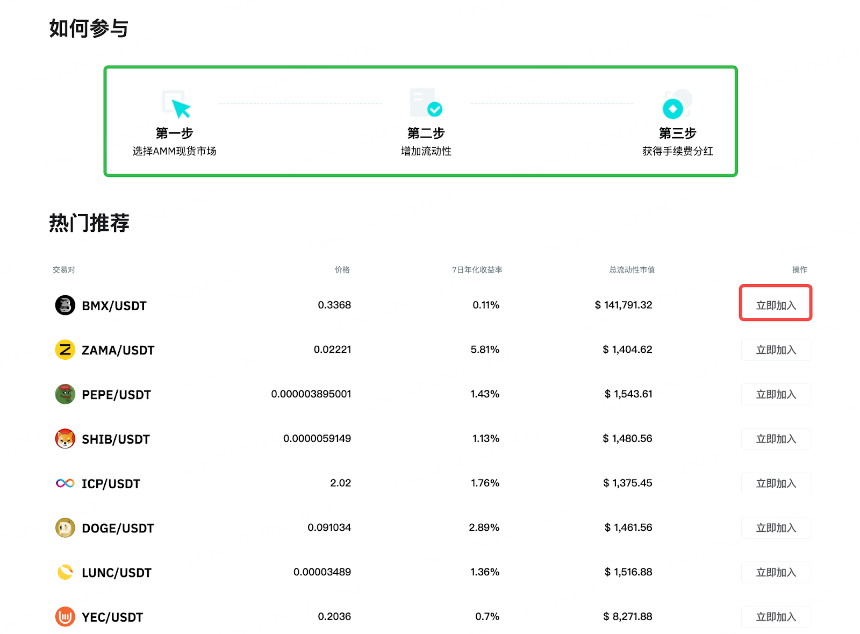Viewport: 860px width, 634px height.
Task: Click the BMX coin logo icon
Action: coord(65,305)
